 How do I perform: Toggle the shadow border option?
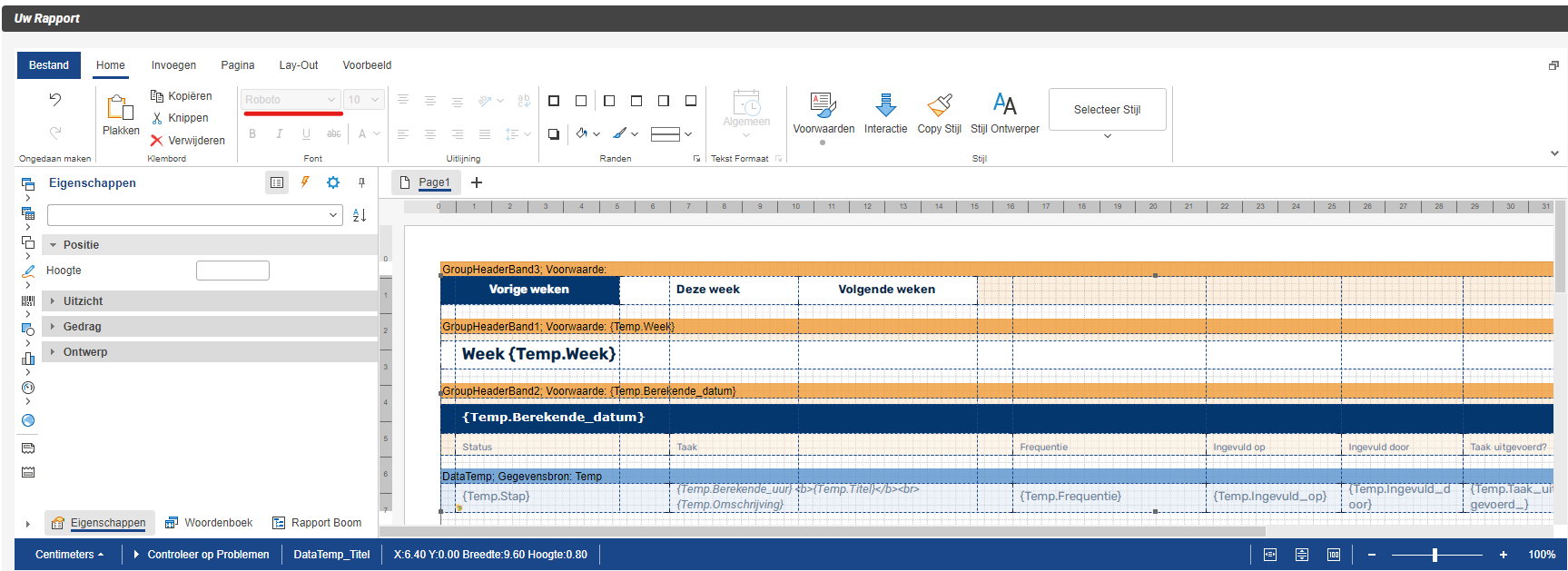point(554,134)
